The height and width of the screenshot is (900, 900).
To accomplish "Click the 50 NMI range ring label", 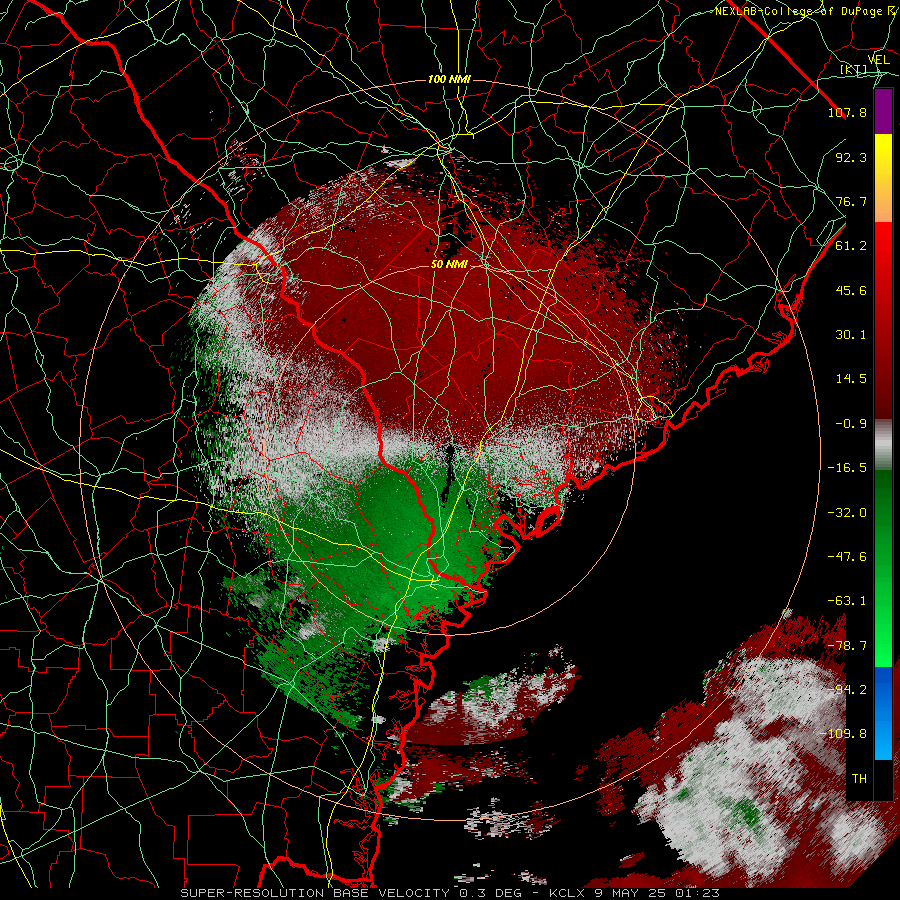I will (449, 264).
